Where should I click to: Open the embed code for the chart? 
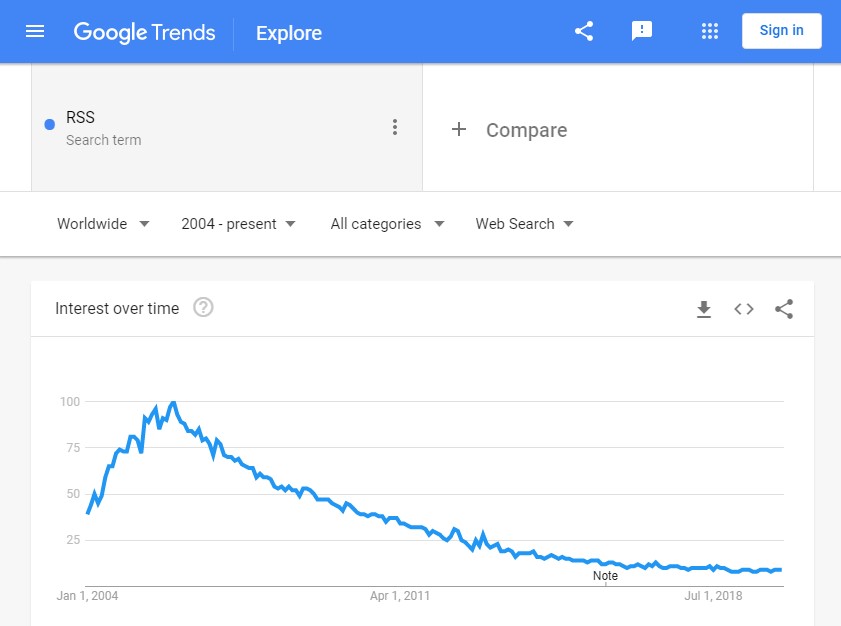pos(743,309)
